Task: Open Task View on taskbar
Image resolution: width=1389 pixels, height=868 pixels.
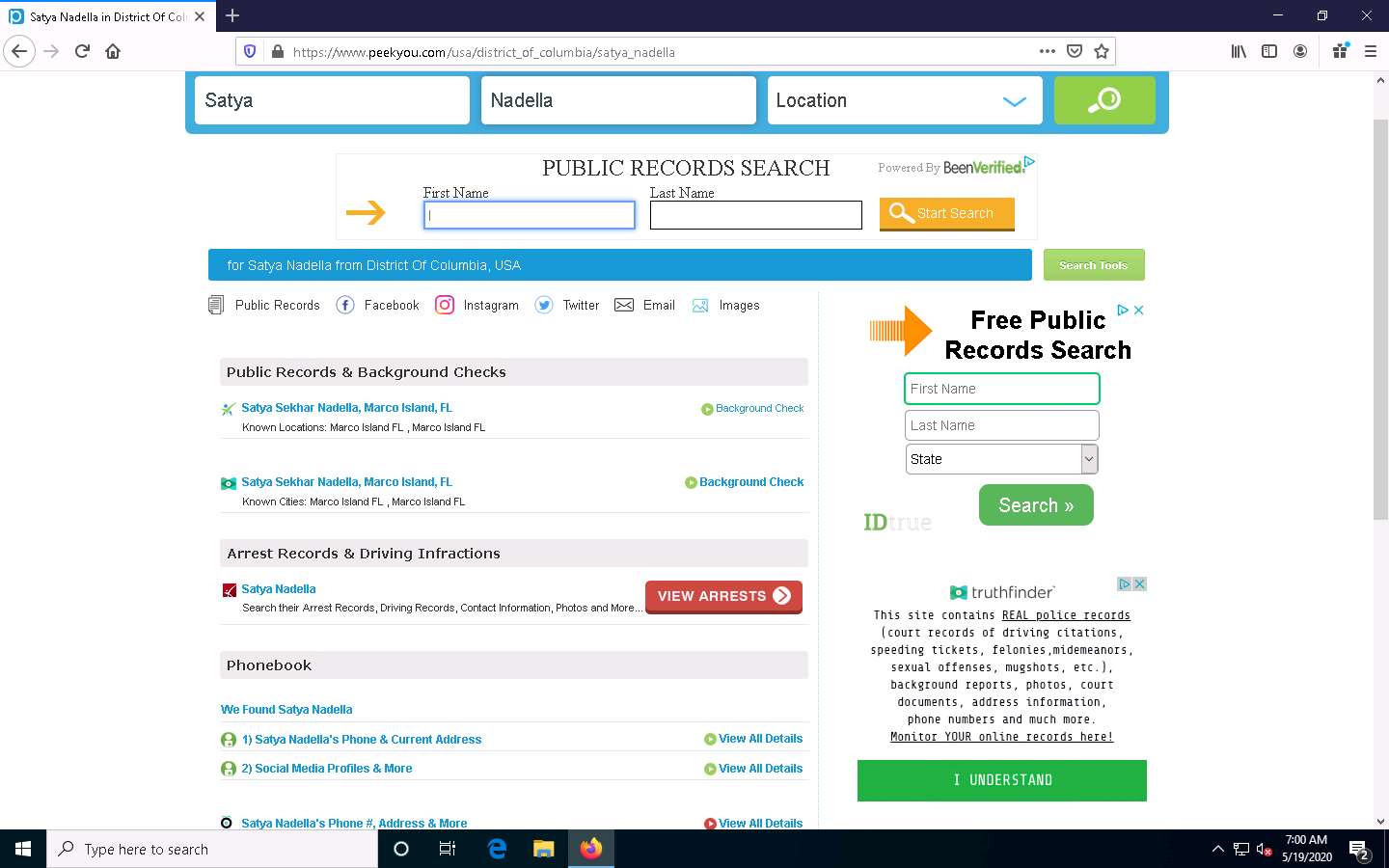Action: 448,849
